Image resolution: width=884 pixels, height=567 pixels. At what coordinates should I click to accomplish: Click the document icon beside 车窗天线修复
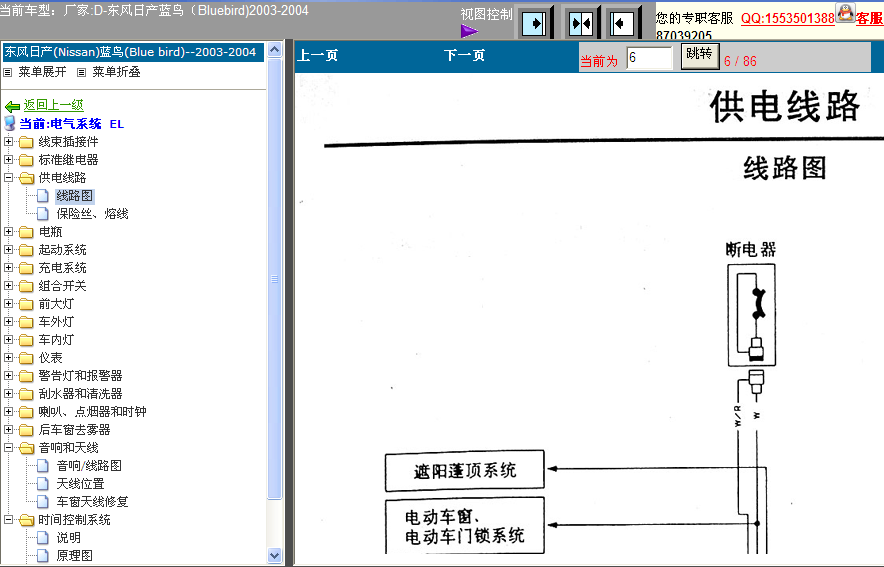[x=43, y=502]
